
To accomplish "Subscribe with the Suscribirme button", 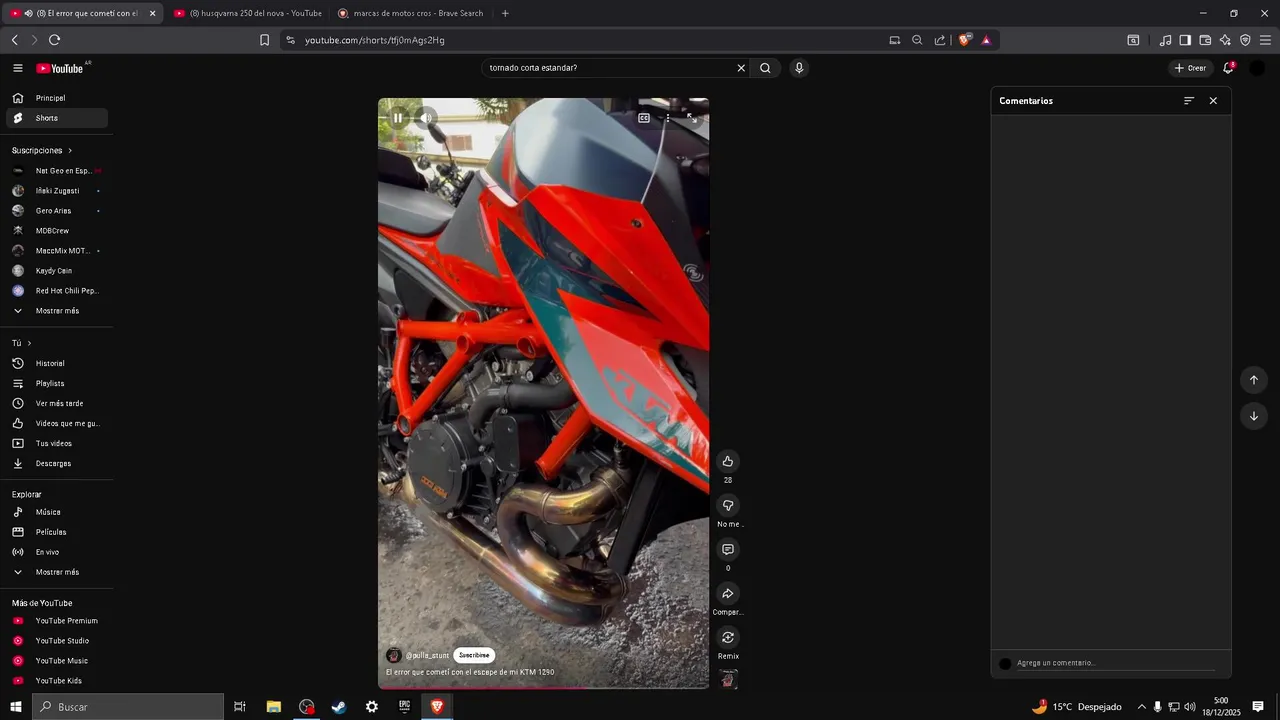I will [x=474, y=655].
